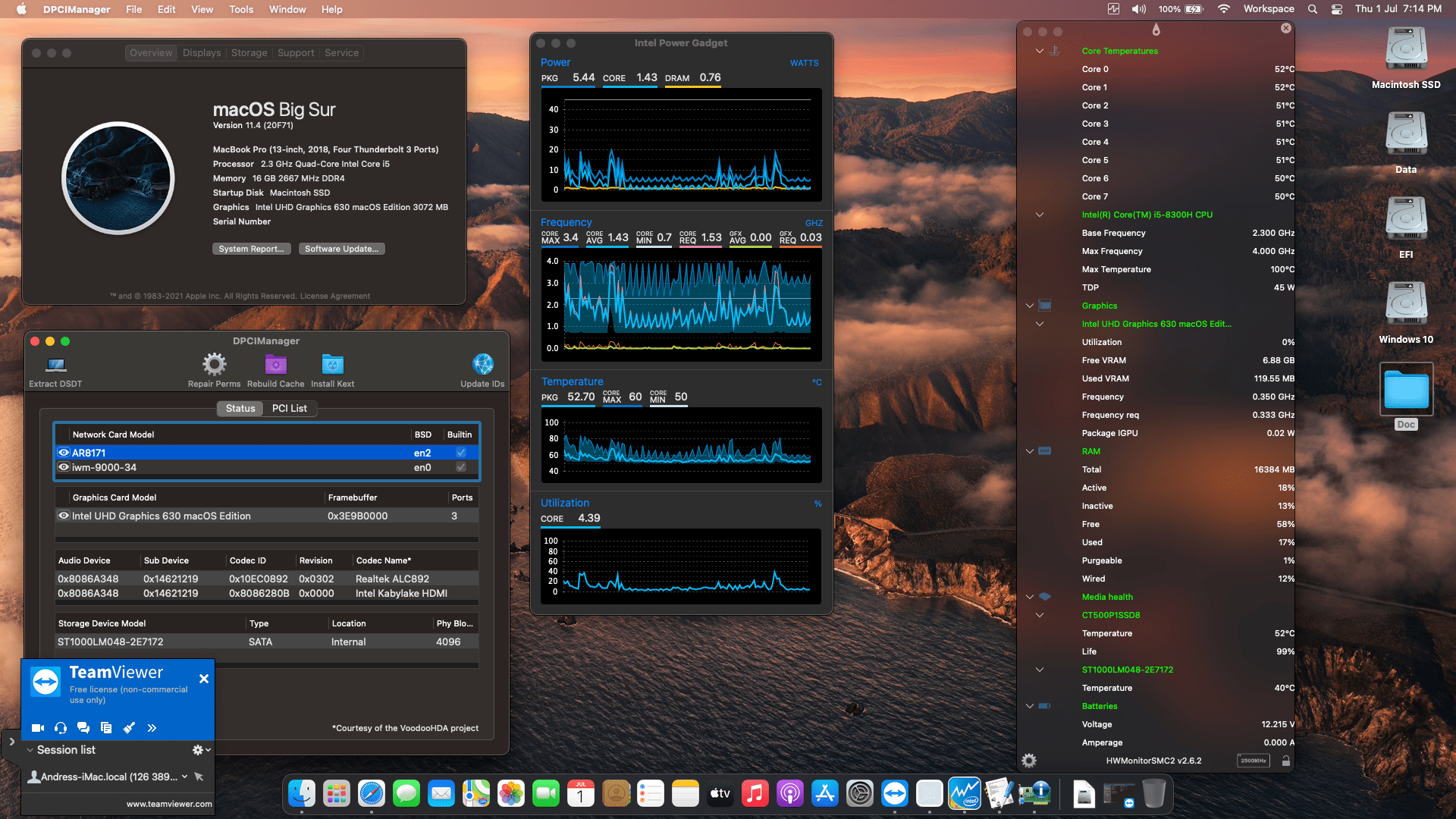Select the Realtek ALC892 audio row

[267, 579]
